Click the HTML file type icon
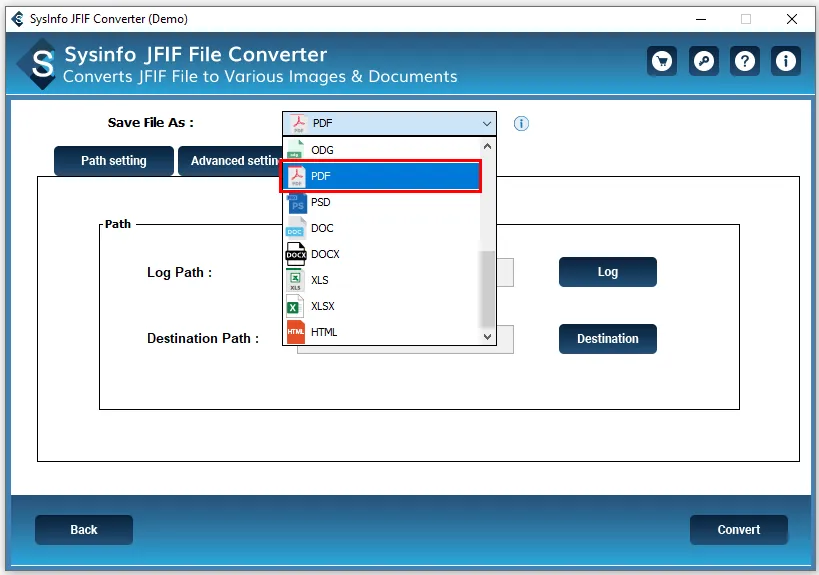This screenshot has width=819, height=575. click(x=295, y=332)
